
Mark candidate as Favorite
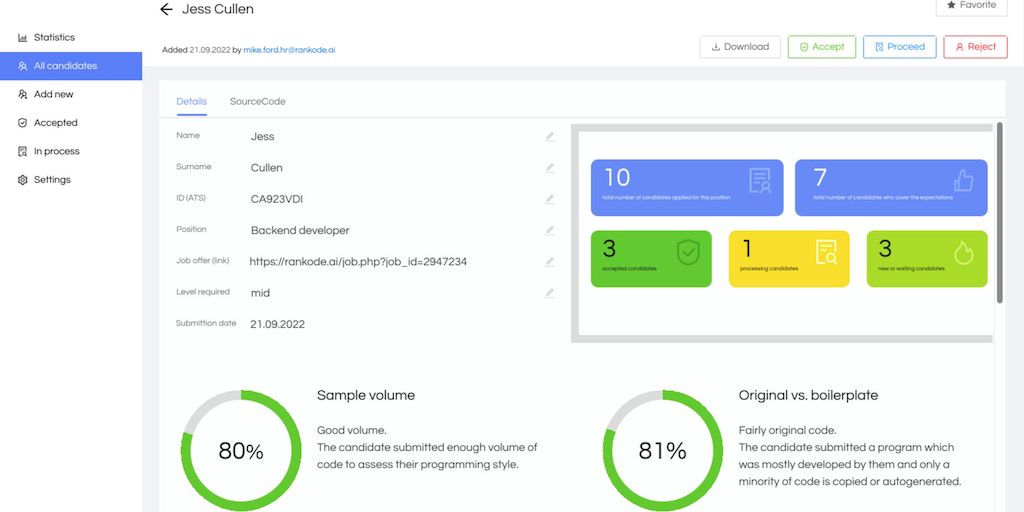click(x=972, y=6)
